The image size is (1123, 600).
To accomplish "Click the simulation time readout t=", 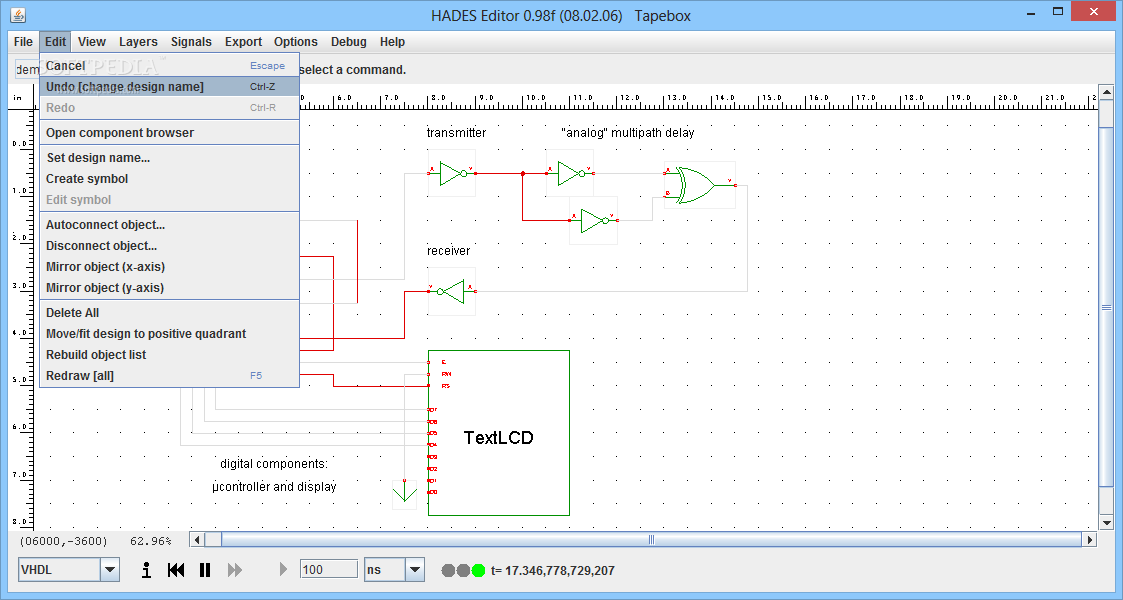I will tap(553, 571).
